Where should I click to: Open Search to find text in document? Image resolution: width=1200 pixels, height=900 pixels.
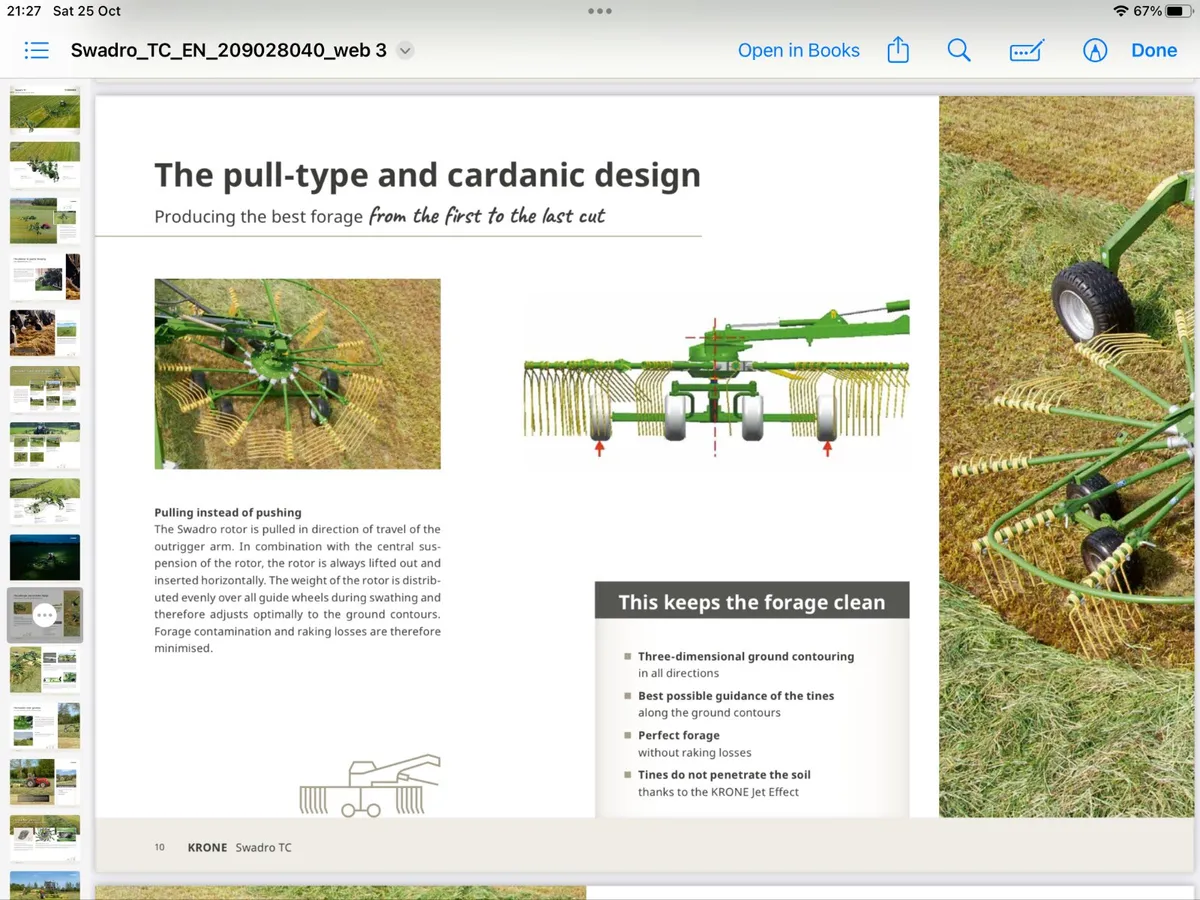pos(959,50)
